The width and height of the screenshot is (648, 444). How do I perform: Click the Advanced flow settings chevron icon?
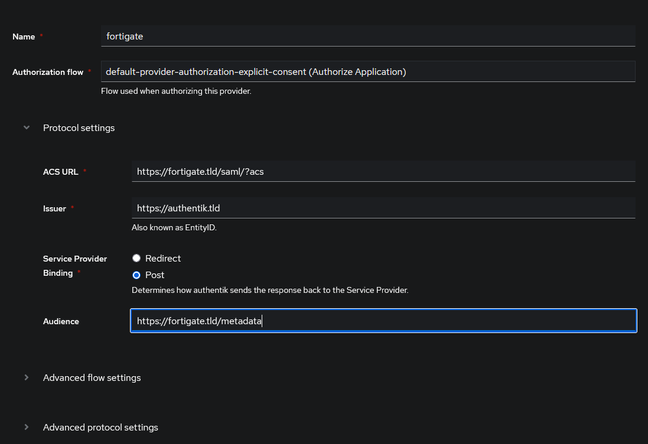click(27, 378)
